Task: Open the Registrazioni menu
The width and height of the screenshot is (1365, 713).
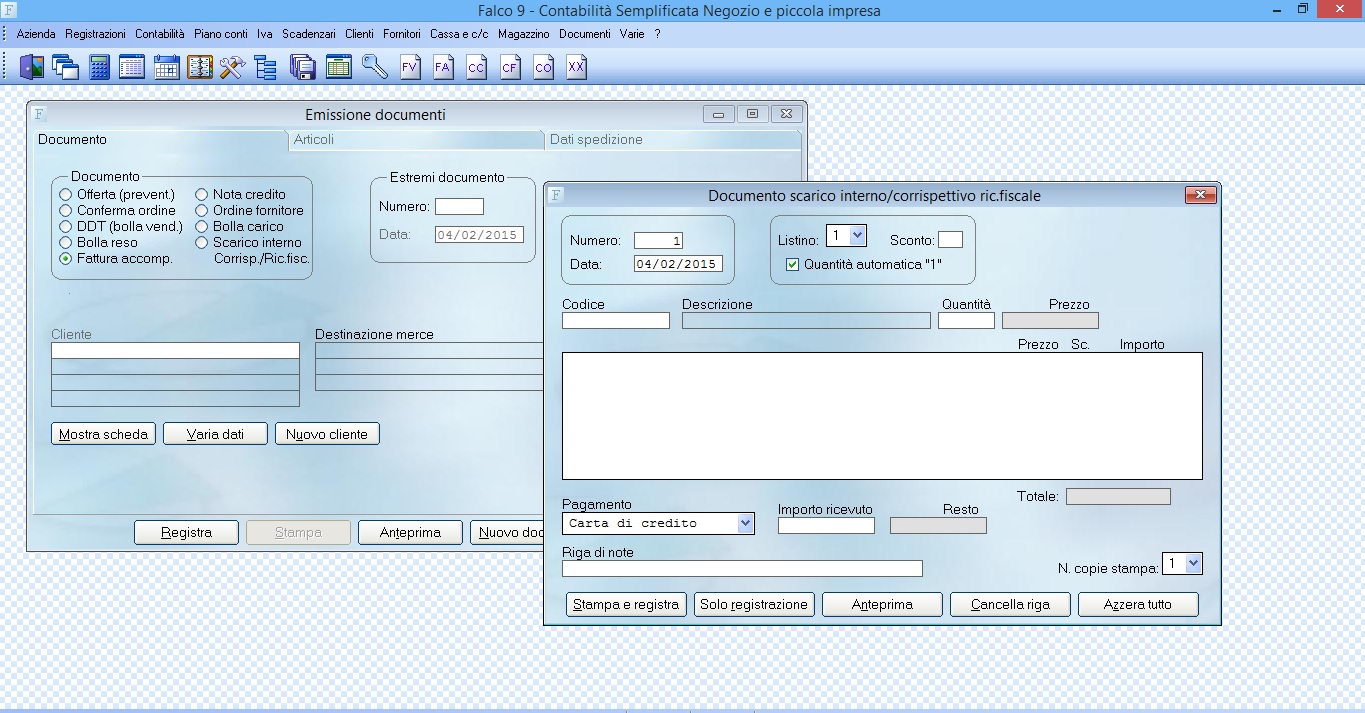Action: 96,34
